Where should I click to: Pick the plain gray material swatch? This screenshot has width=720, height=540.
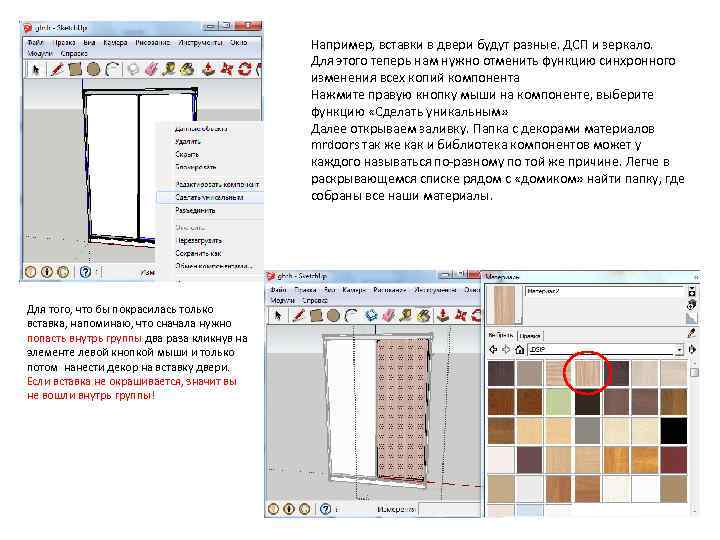click(587, 431)
